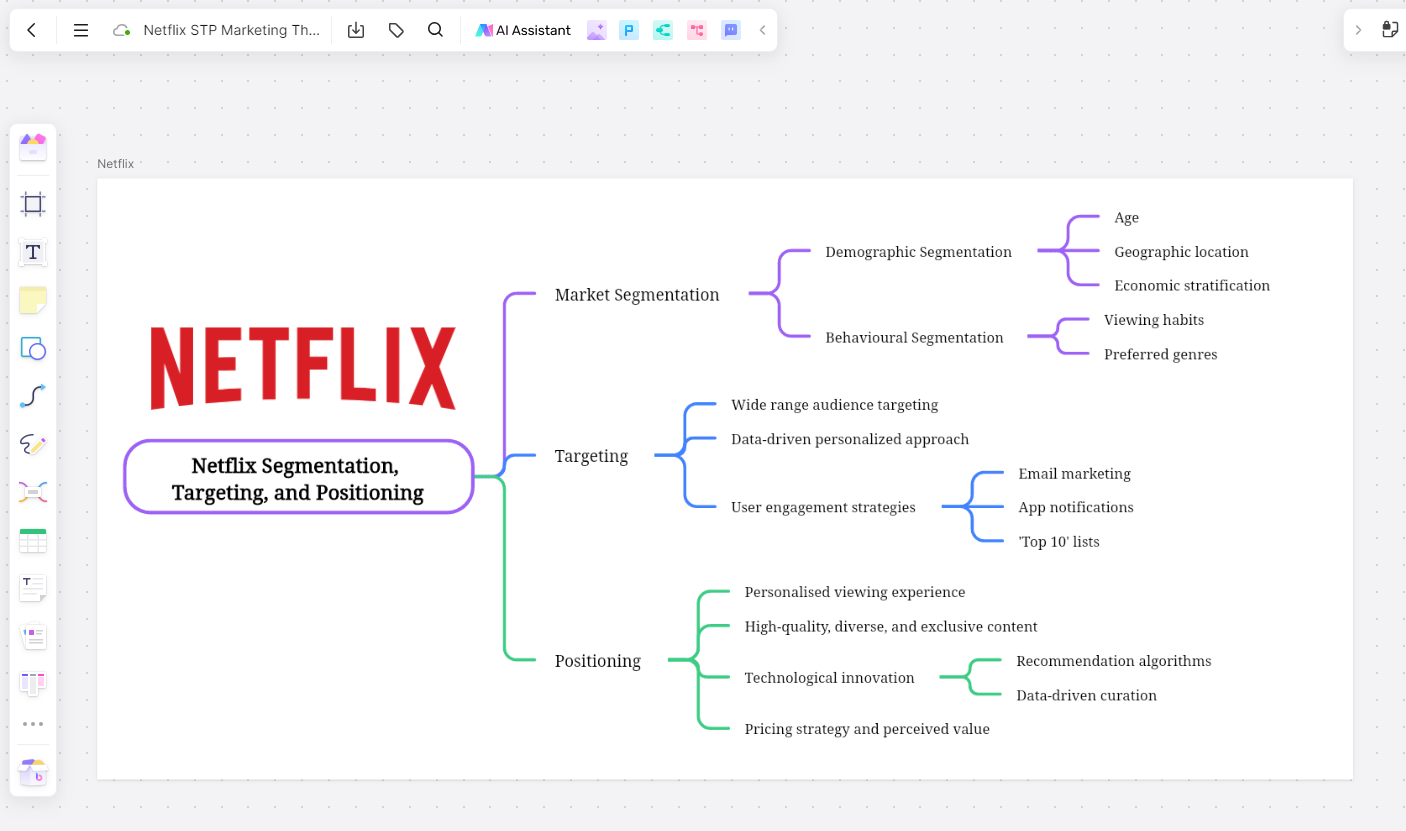
Task: Select the Pen drawing tool
Action: coord(33,444)
